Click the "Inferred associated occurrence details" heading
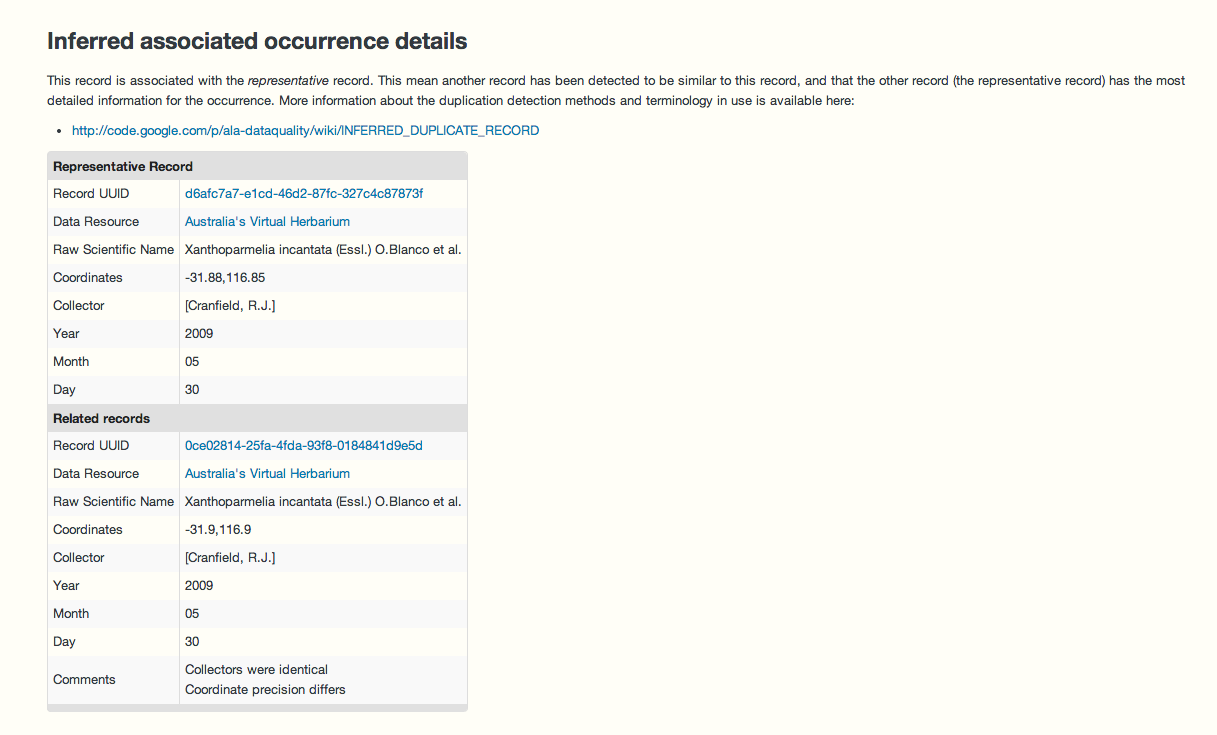Viewport: 1217px width, 735px height. [257, 42]
